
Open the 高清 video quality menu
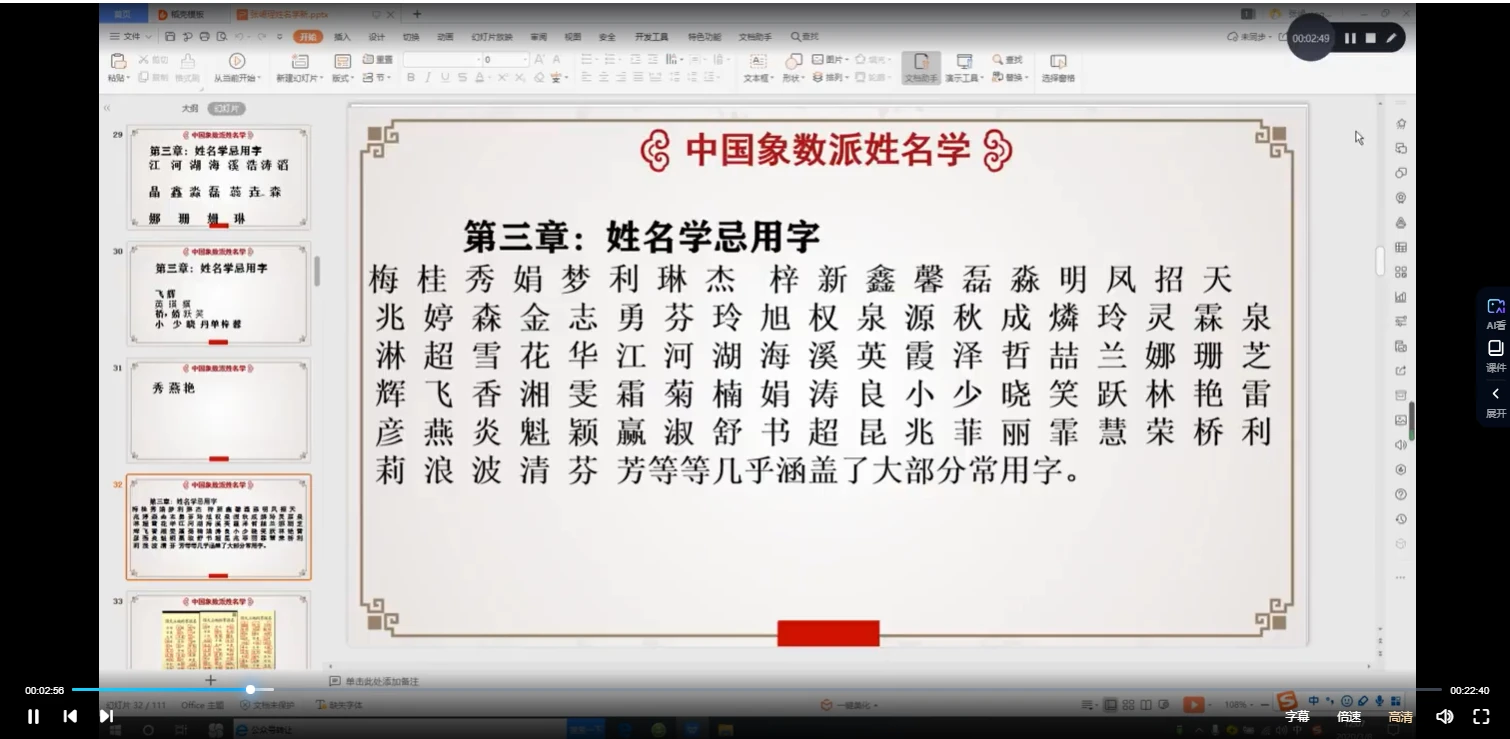click(x=1400, y=716)
